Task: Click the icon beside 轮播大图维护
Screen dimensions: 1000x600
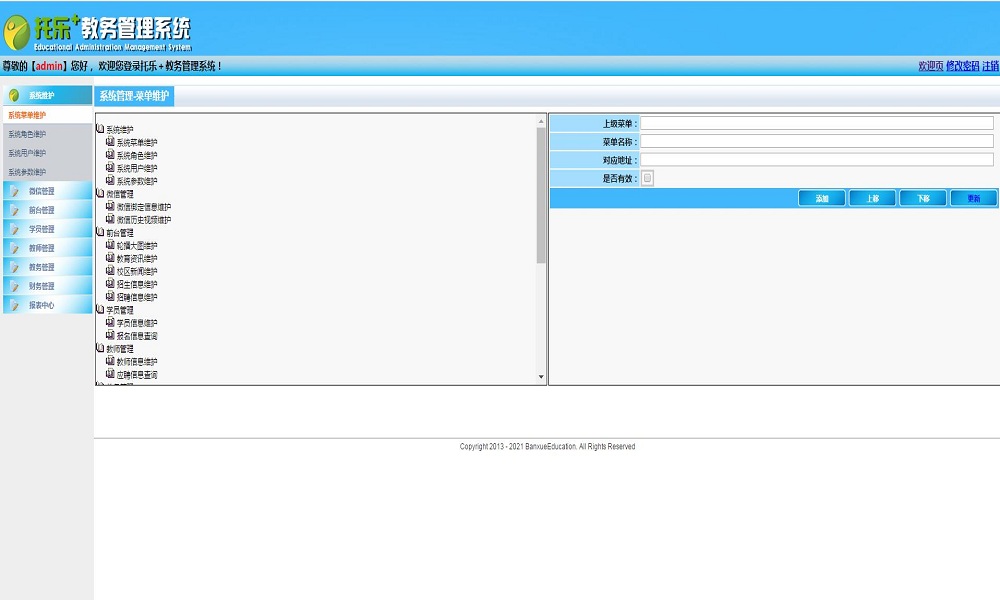Action: click(x=110, y=245)
